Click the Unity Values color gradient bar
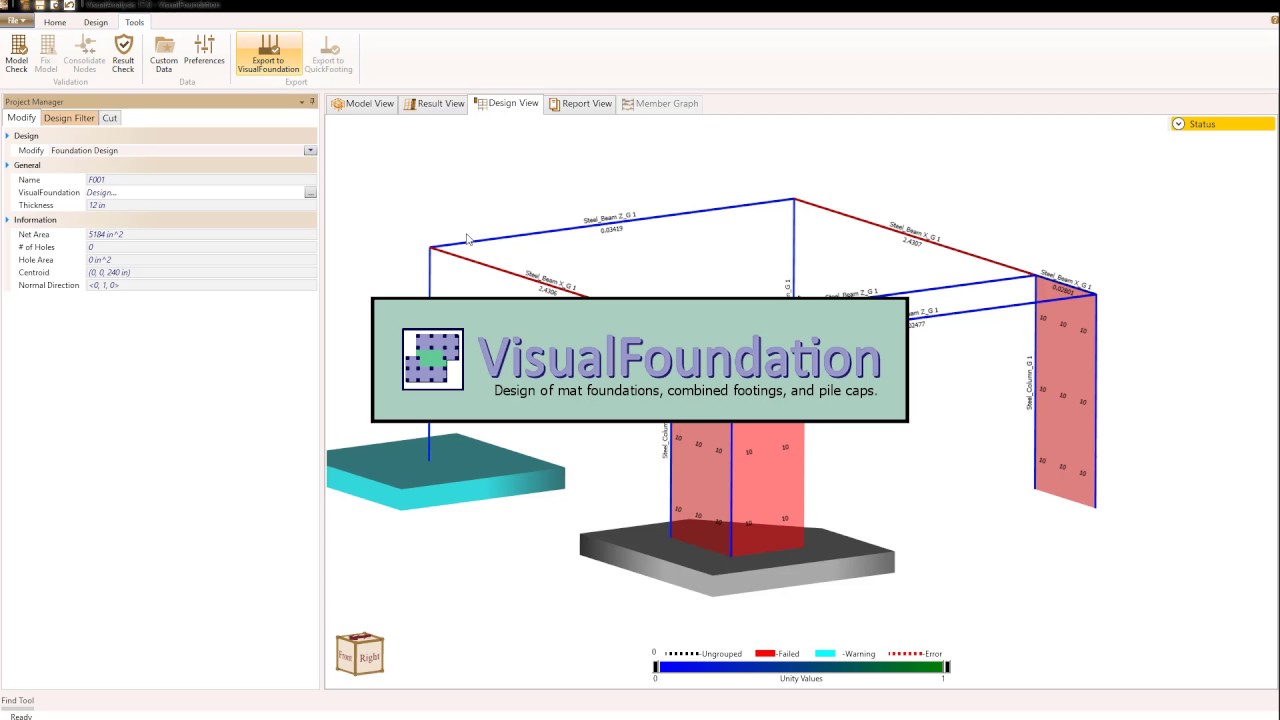The width and height of the screenshot is (1280, 720). pyautogui.click(x=801, y=667)
